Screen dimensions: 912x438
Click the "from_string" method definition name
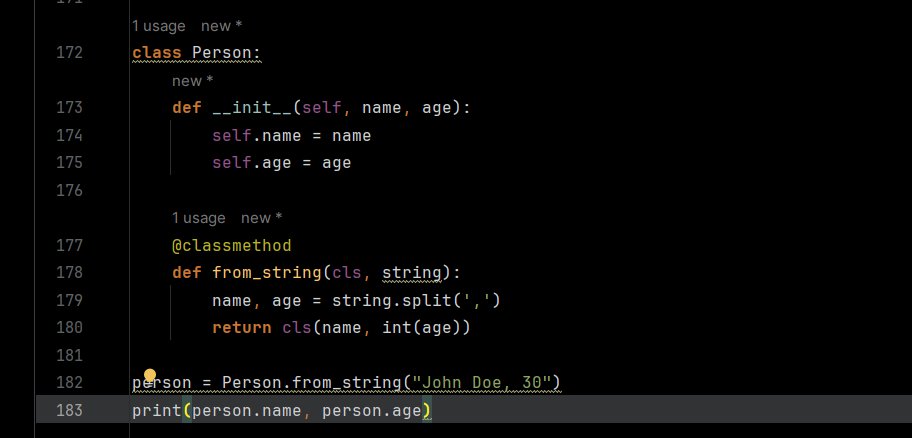pyautogui.click(x=267, y=272)
